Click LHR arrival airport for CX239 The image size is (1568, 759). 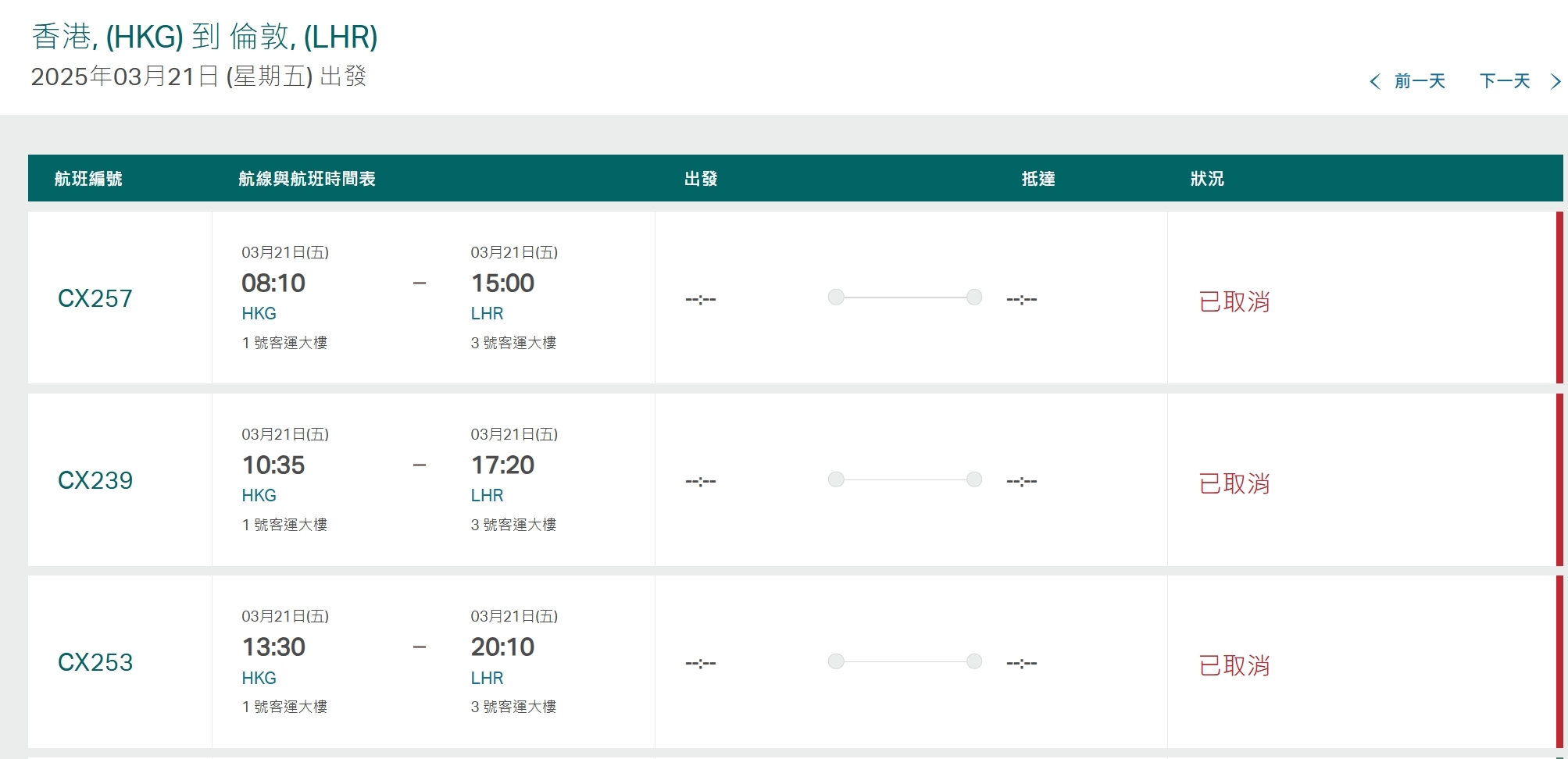point(487,496)
